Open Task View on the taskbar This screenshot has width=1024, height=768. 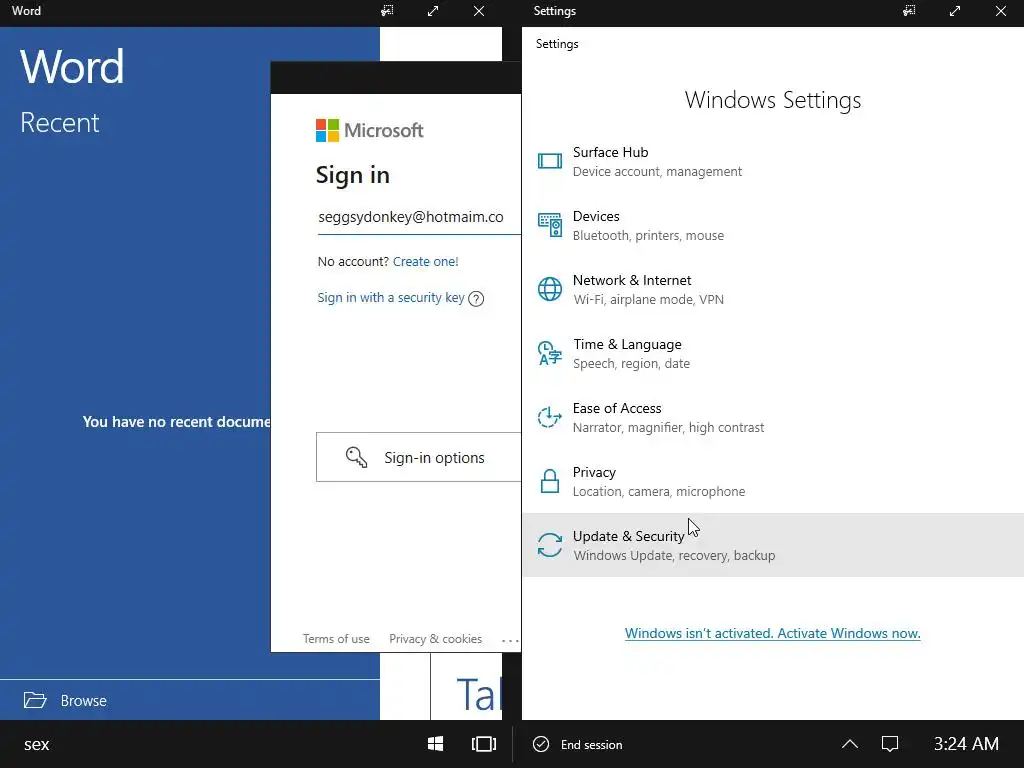pyautogui.click(x=484, y=744)
